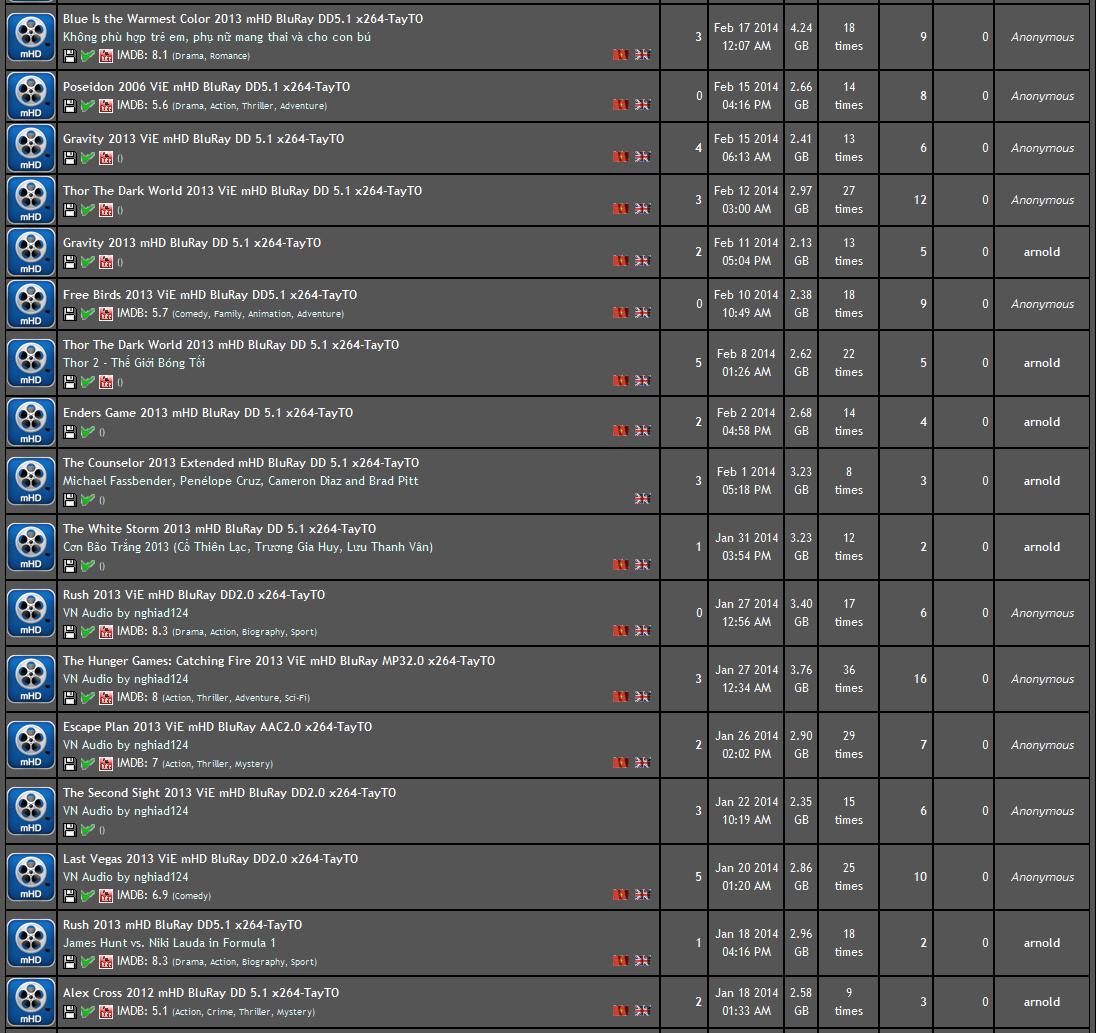
Task: Click the mHD category icon for Poseidon 2006
Action: click(x=31, y=96)
